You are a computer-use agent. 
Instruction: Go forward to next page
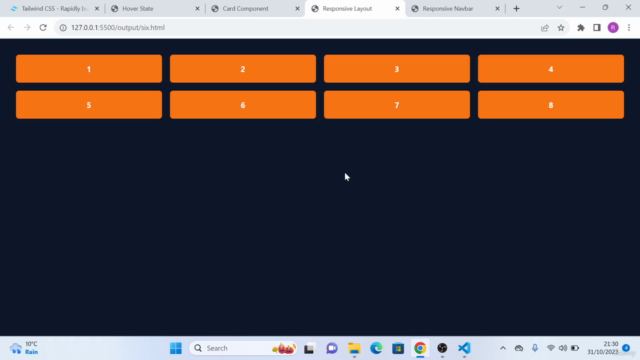[27, 28]
